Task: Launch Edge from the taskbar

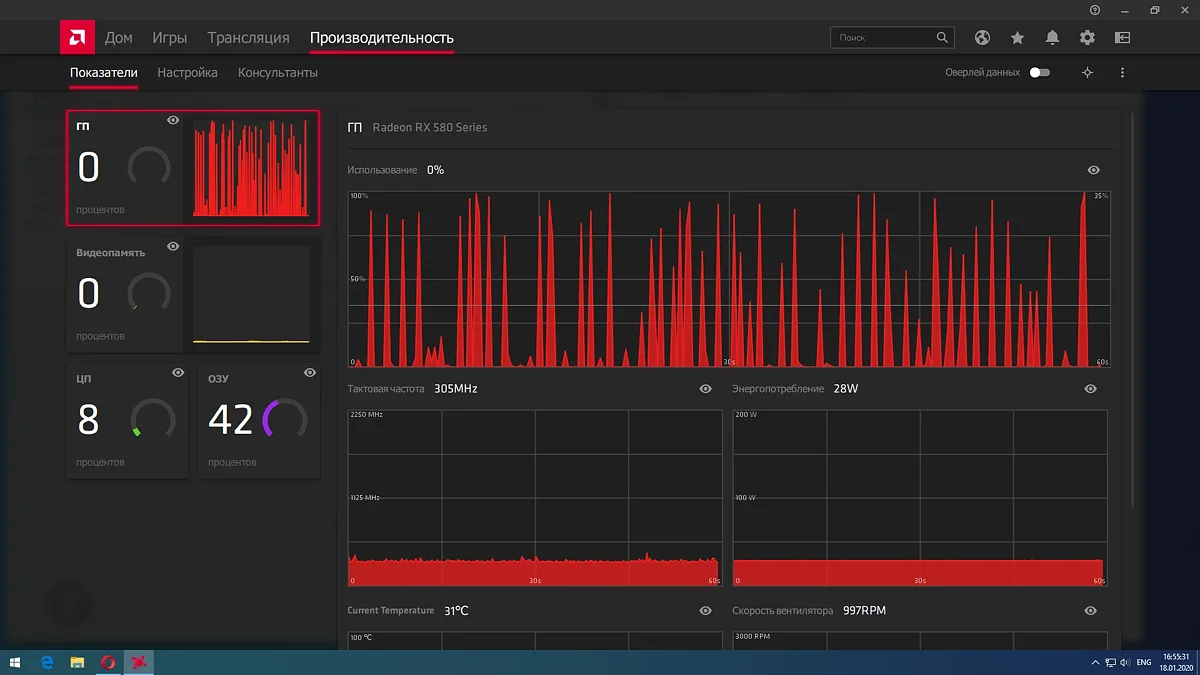Action: (47, 662)
